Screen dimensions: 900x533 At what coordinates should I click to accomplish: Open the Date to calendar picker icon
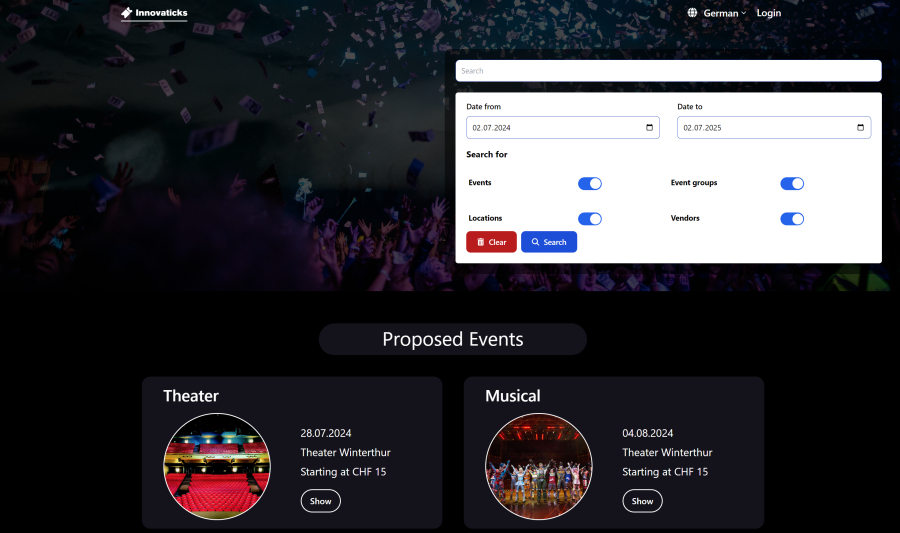(x=860, y=127)
